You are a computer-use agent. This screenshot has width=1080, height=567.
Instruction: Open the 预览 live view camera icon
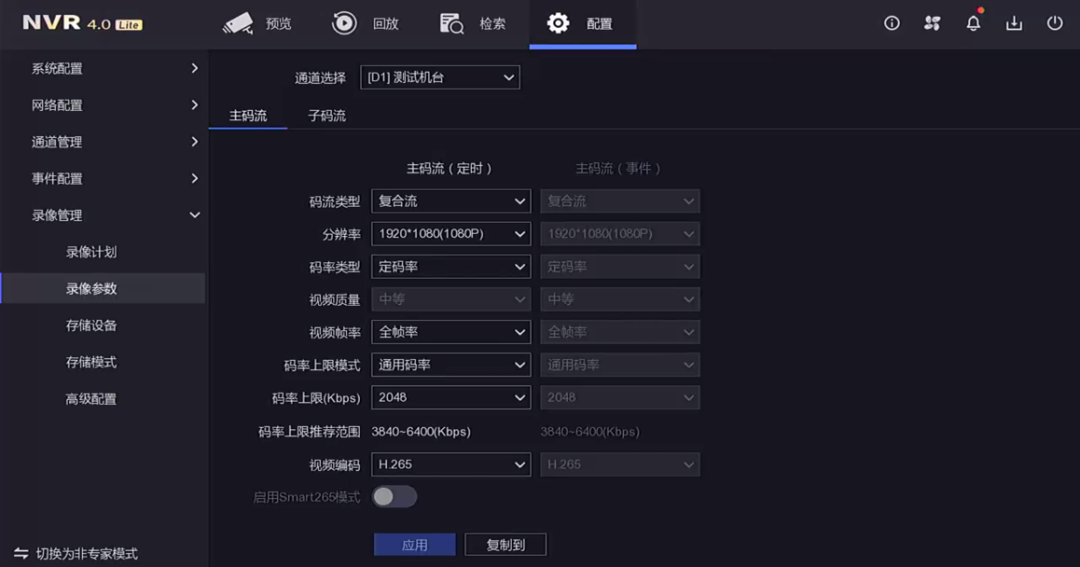(x=238, y=23)
